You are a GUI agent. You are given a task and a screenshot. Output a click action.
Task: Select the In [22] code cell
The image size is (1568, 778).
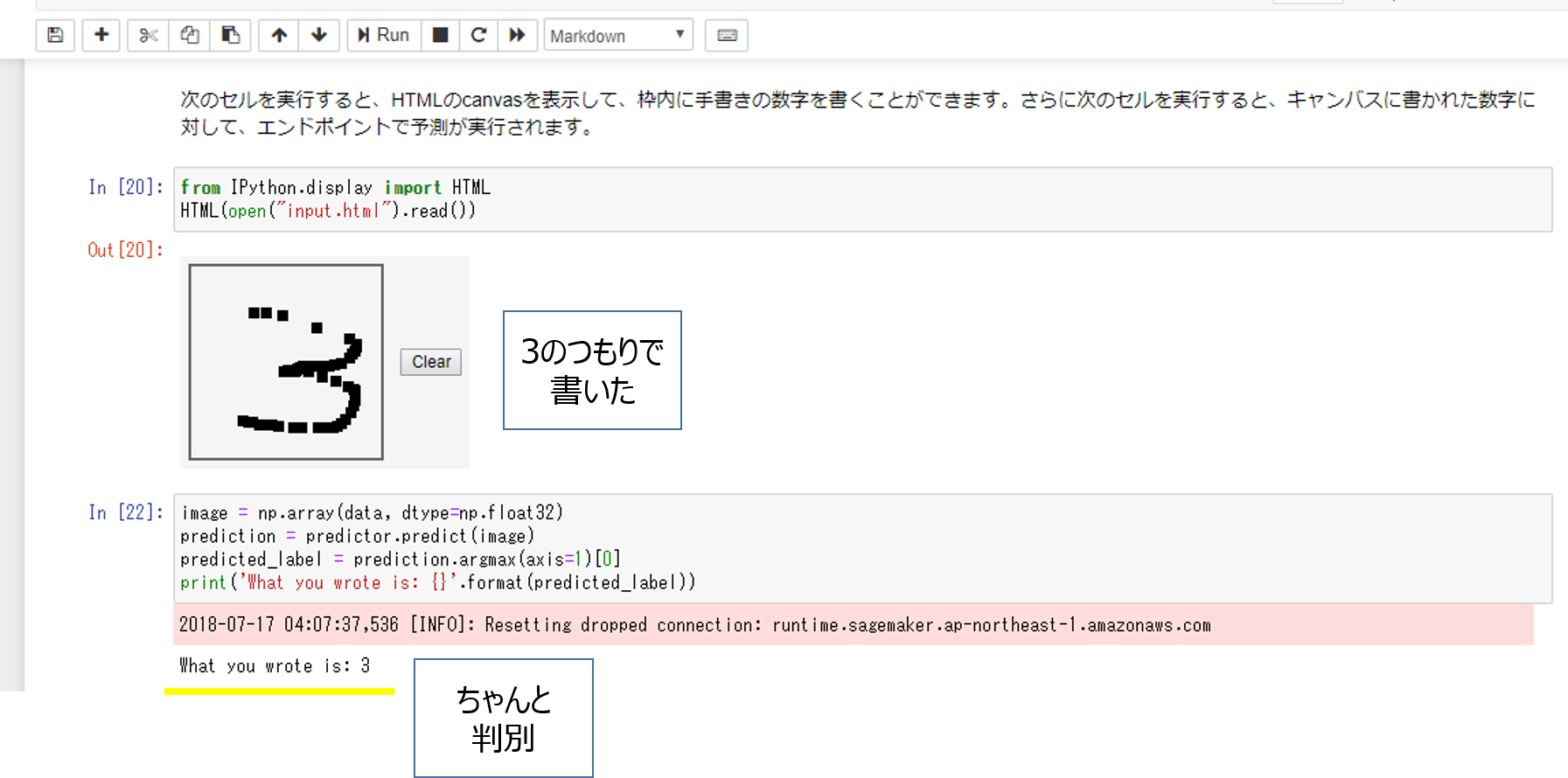point(863,548)
